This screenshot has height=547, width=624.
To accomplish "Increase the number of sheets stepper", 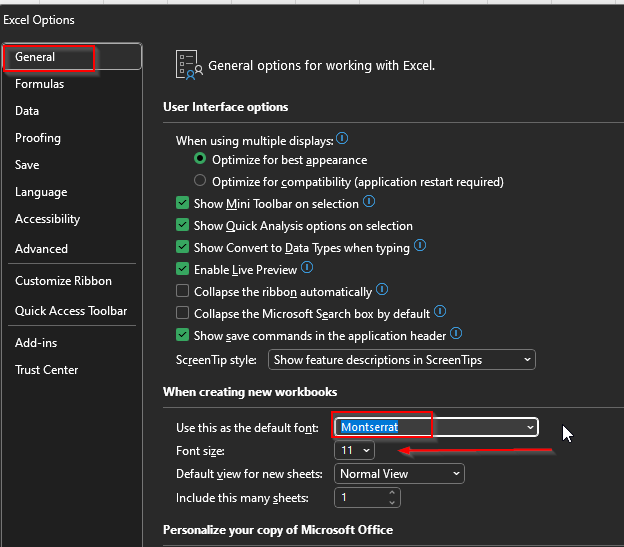I will coord(392,492).
